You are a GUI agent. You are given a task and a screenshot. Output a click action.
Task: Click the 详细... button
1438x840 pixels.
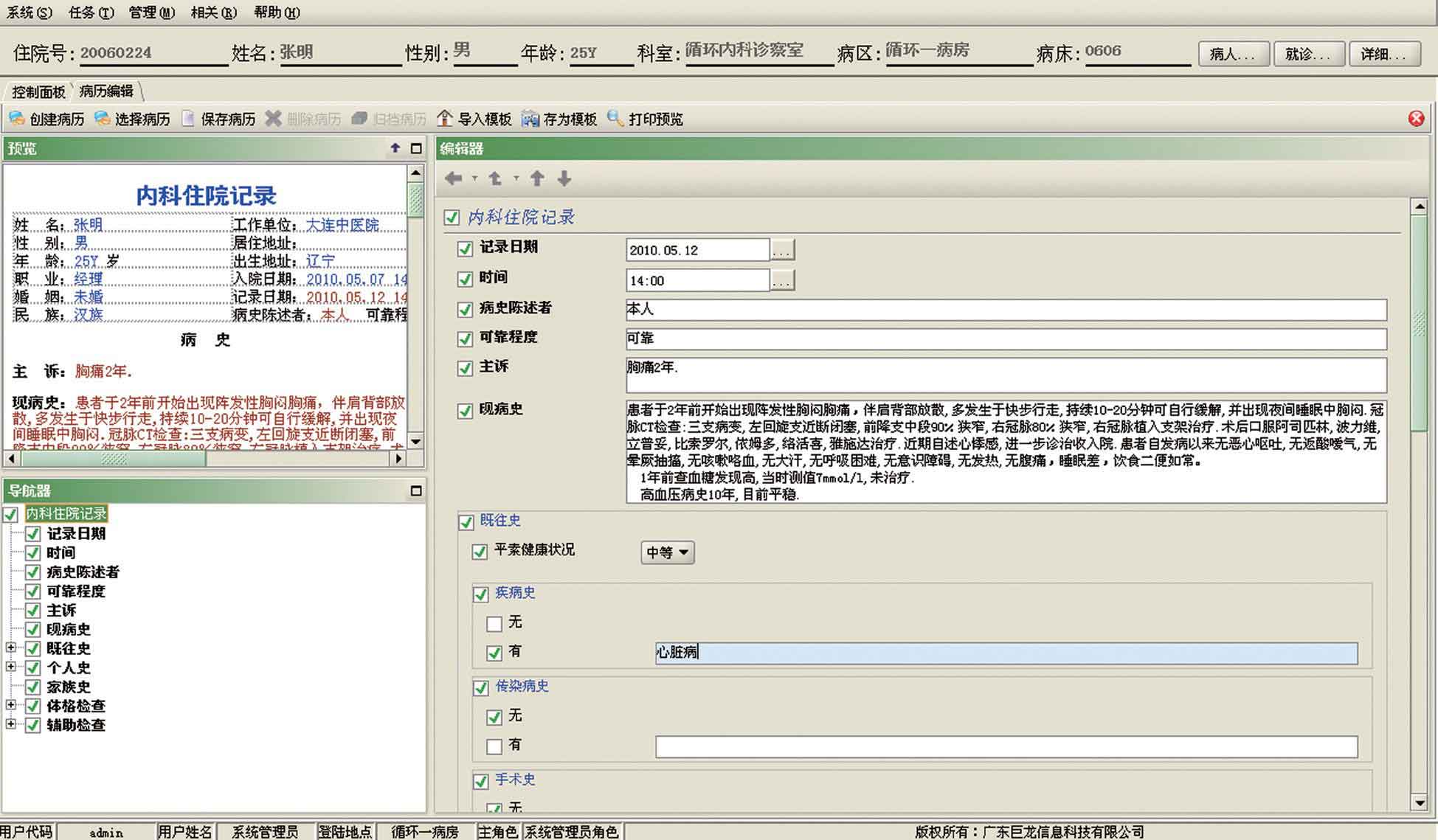click(x=1384, y=54)
